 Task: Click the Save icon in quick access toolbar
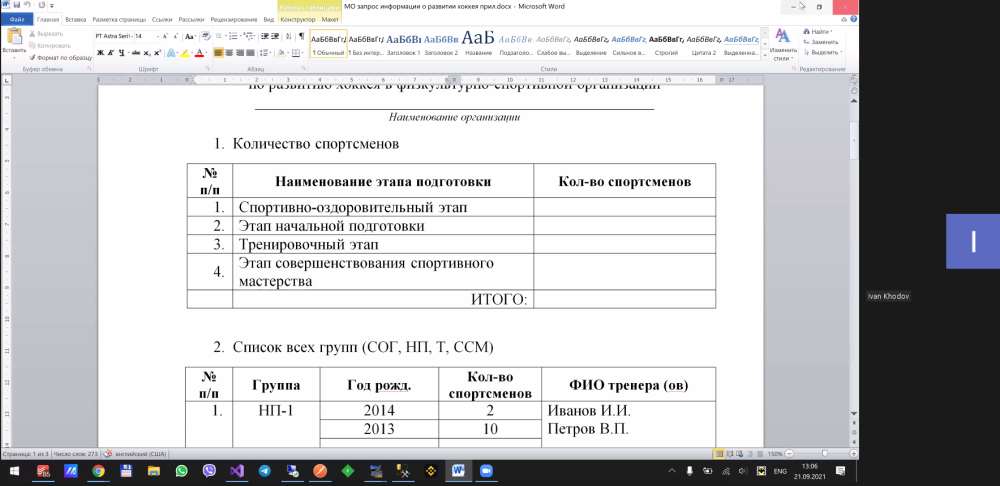tap(15, 5)
